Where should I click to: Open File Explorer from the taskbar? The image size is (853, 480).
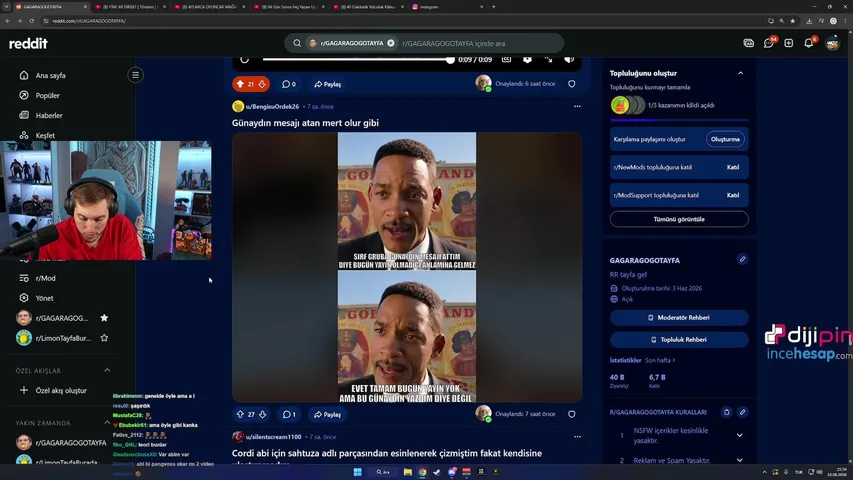[407, 472]
